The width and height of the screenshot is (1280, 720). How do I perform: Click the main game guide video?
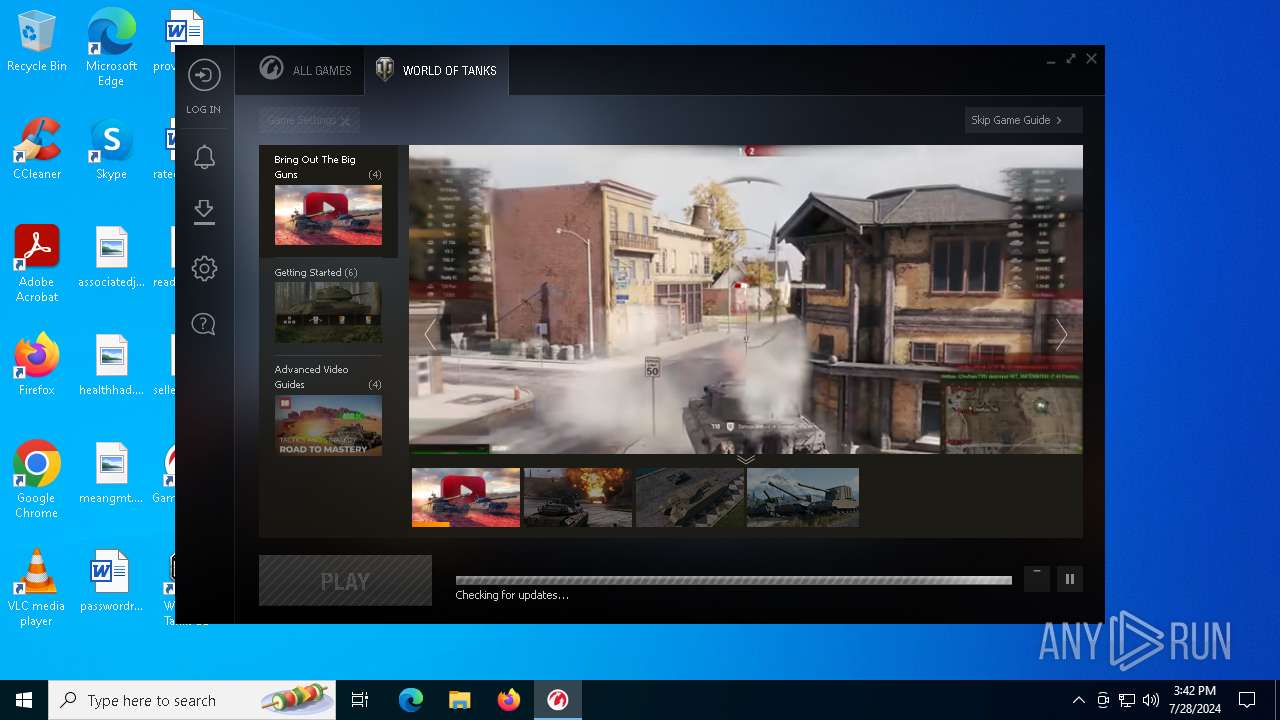[x=746, y=299]
